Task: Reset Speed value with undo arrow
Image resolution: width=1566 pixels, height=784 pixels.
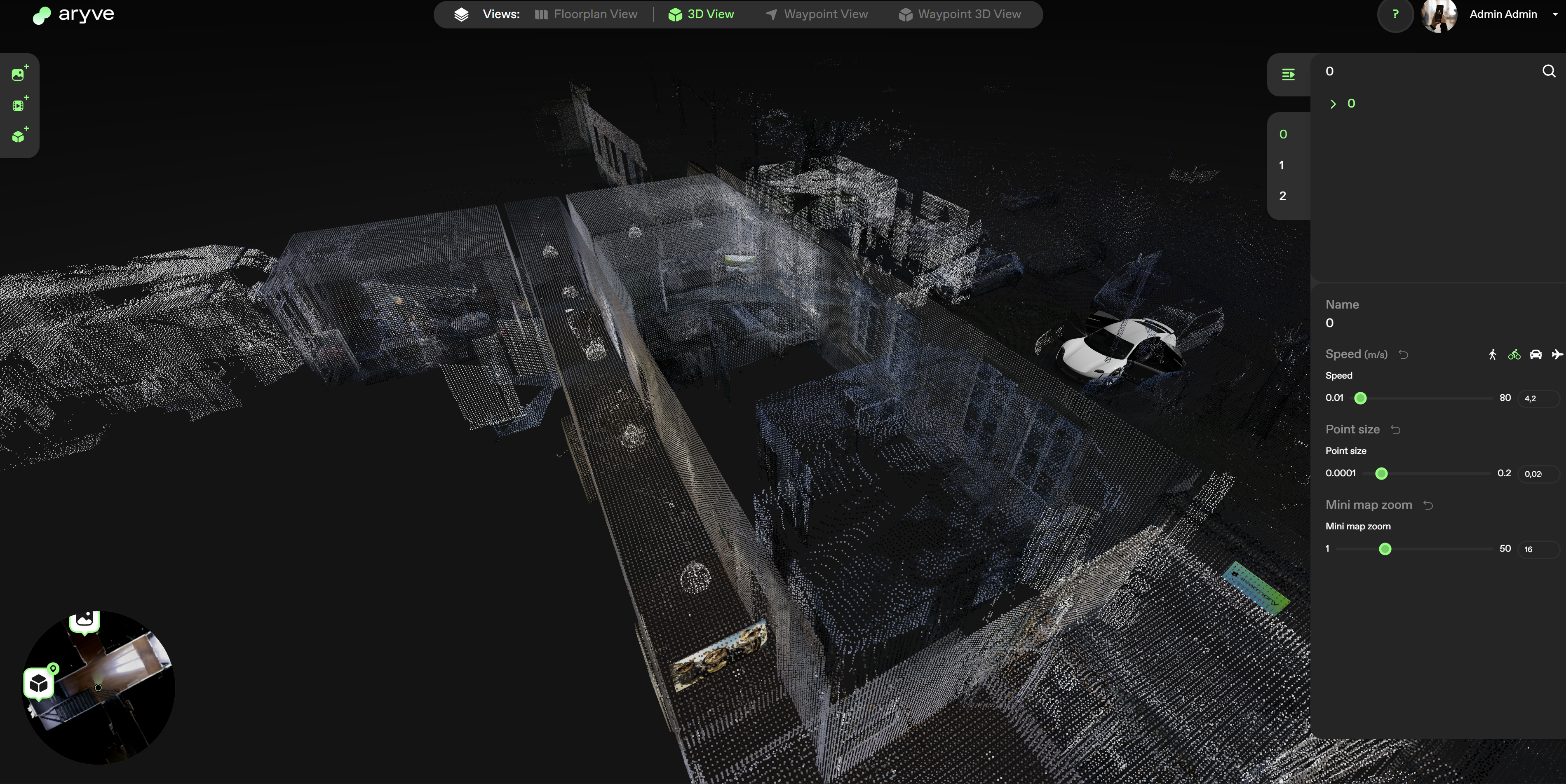Action: 1404,354
